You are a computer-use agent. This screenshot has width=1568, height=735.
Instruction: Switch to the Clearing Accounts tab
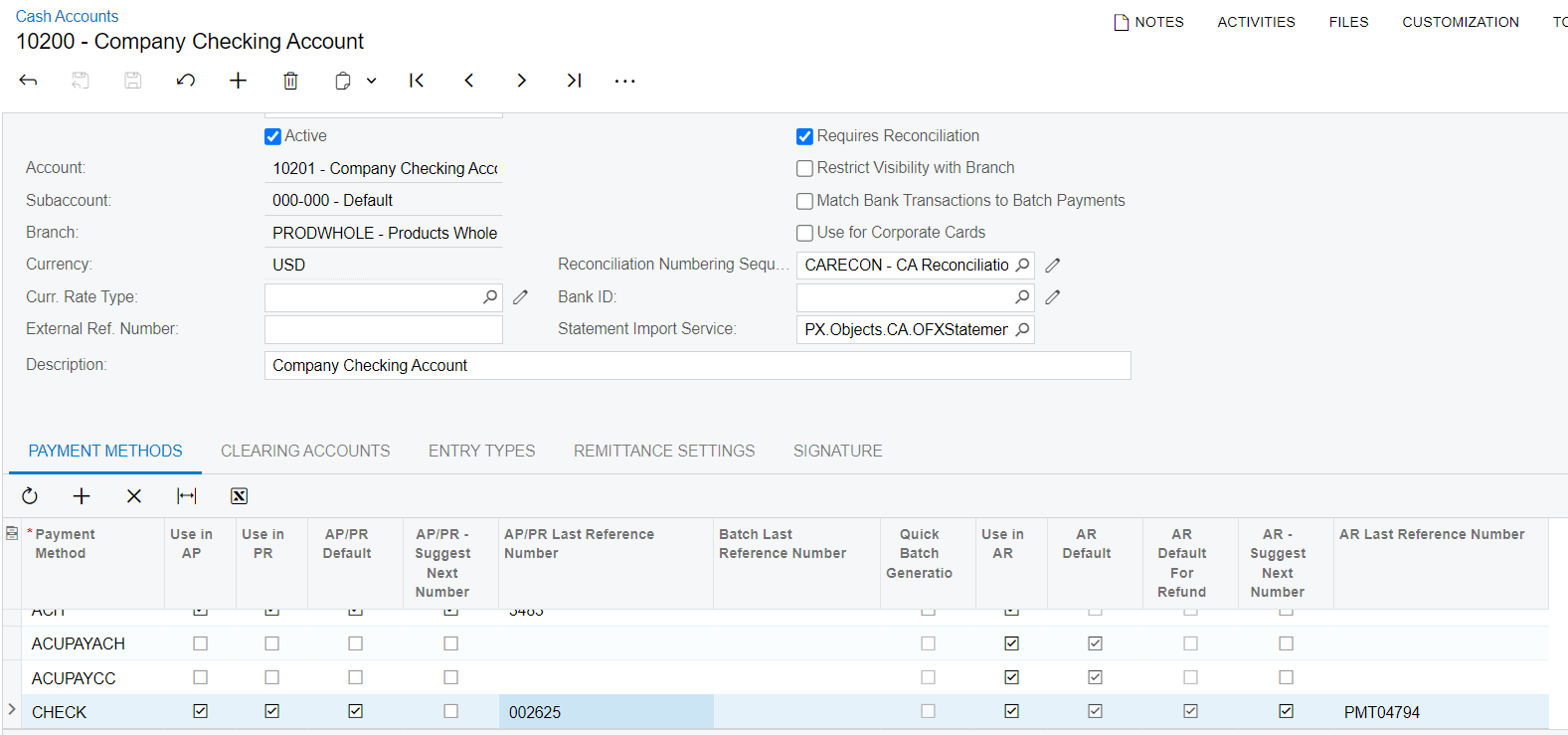pos(305,452)
